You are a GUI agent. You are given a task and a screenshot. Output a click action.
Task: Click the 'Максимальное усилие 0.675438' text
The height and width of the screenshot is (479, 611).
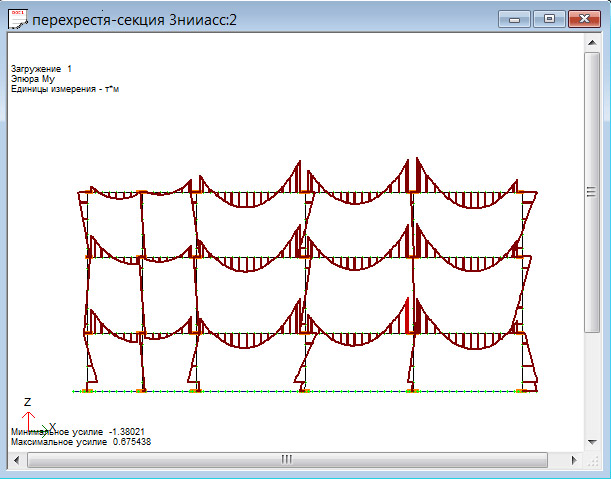coord(80,442)
